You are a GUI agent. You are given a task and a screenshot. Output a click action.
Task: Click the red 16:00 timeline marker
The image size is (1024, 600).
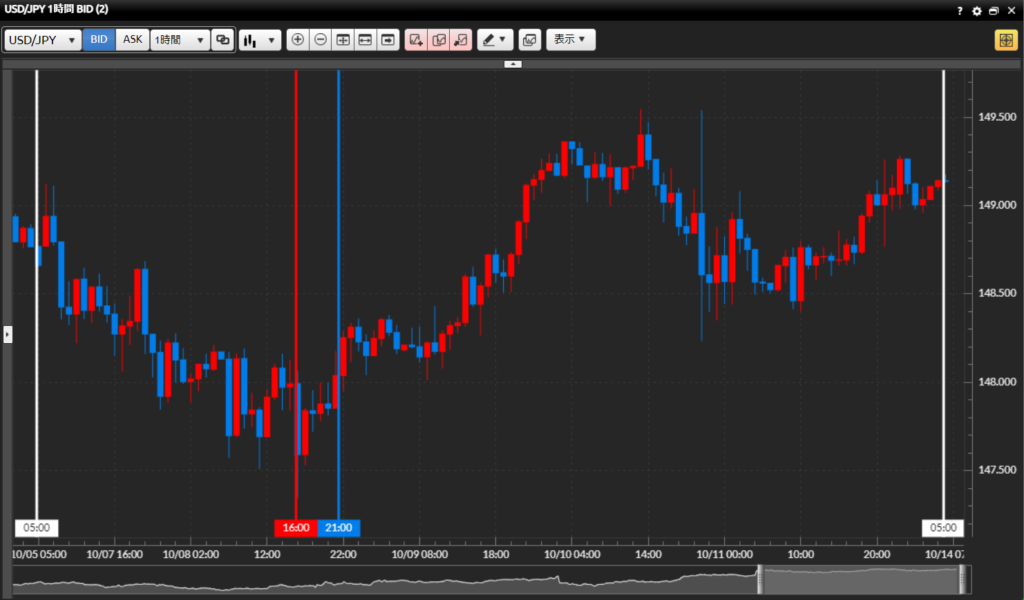pyautogui.click(x=296, y=528)
